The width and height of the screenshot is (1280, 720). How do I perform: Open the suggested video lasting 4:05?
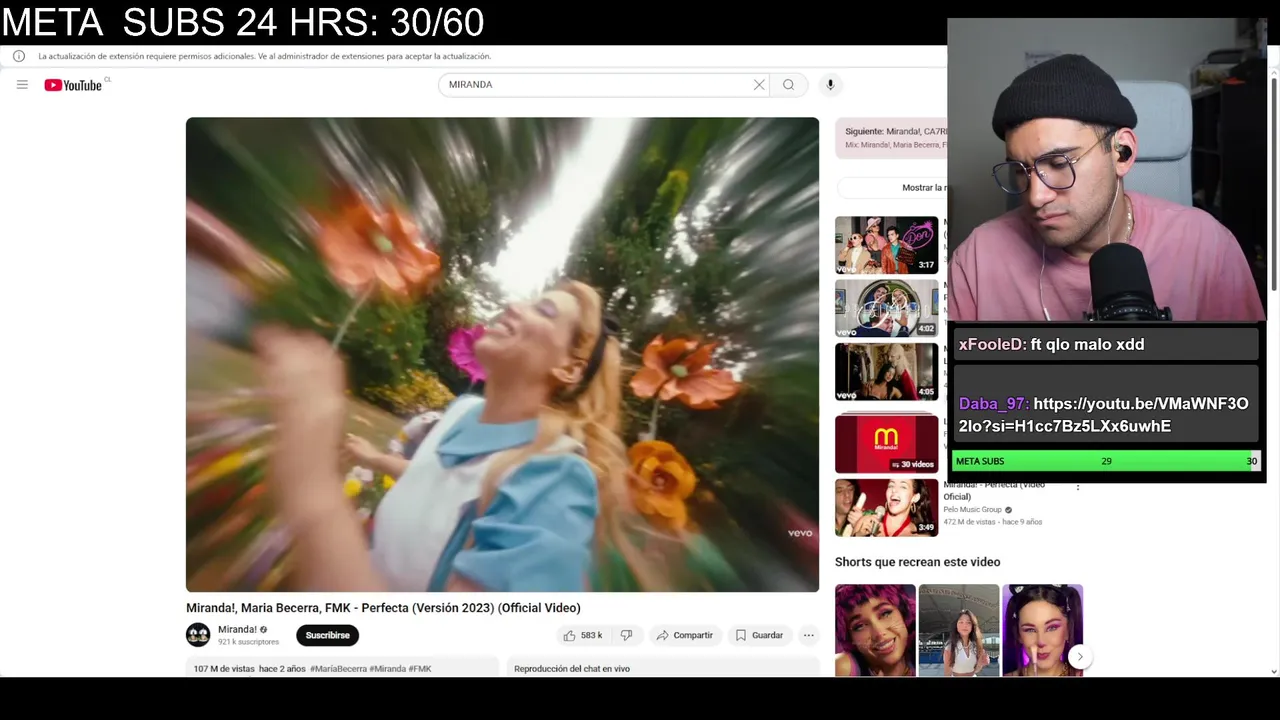pos(887,371)
